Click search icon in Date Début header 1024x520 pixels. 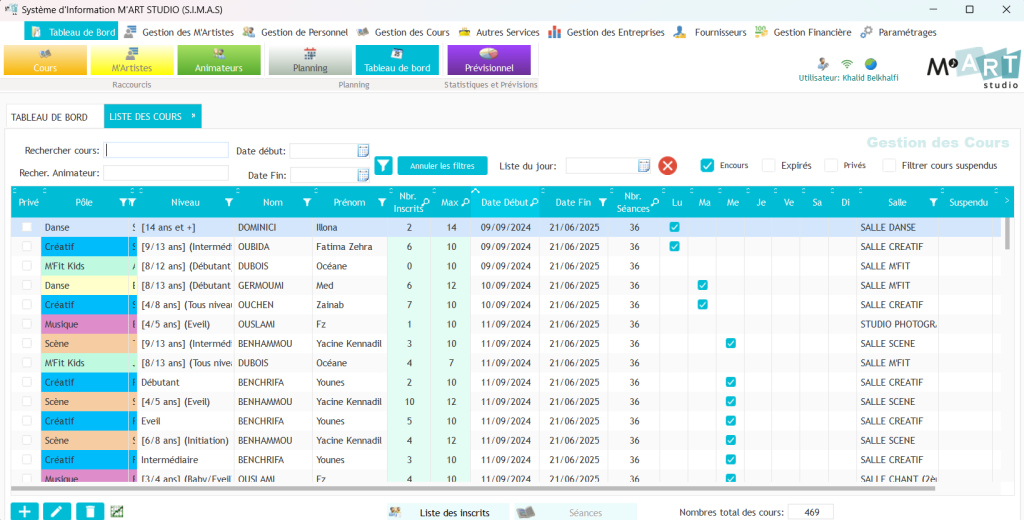(x=534, y=203)
